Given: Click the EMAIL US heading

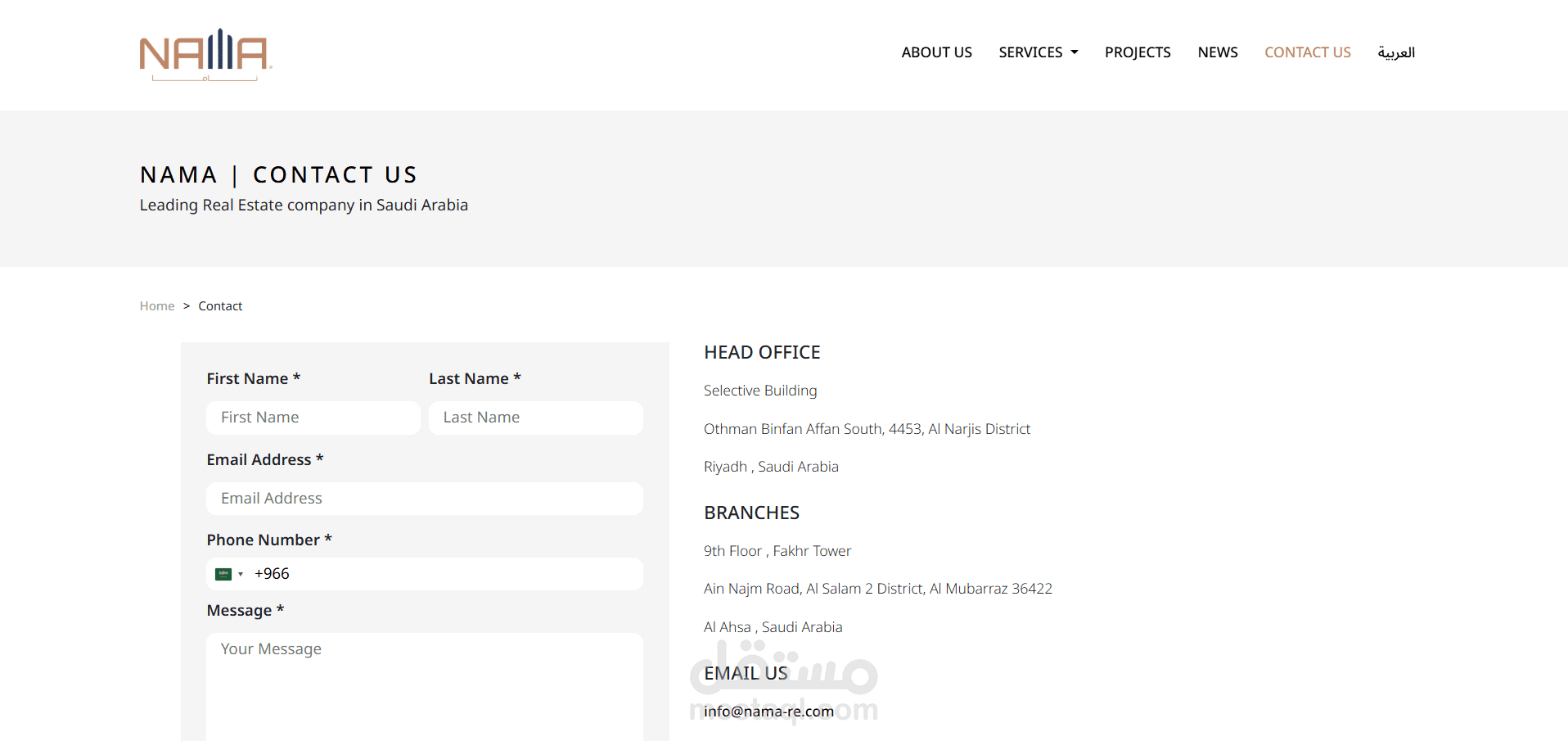Looking at the screenshot, I should pyautogui.click(x=746, y=673).
